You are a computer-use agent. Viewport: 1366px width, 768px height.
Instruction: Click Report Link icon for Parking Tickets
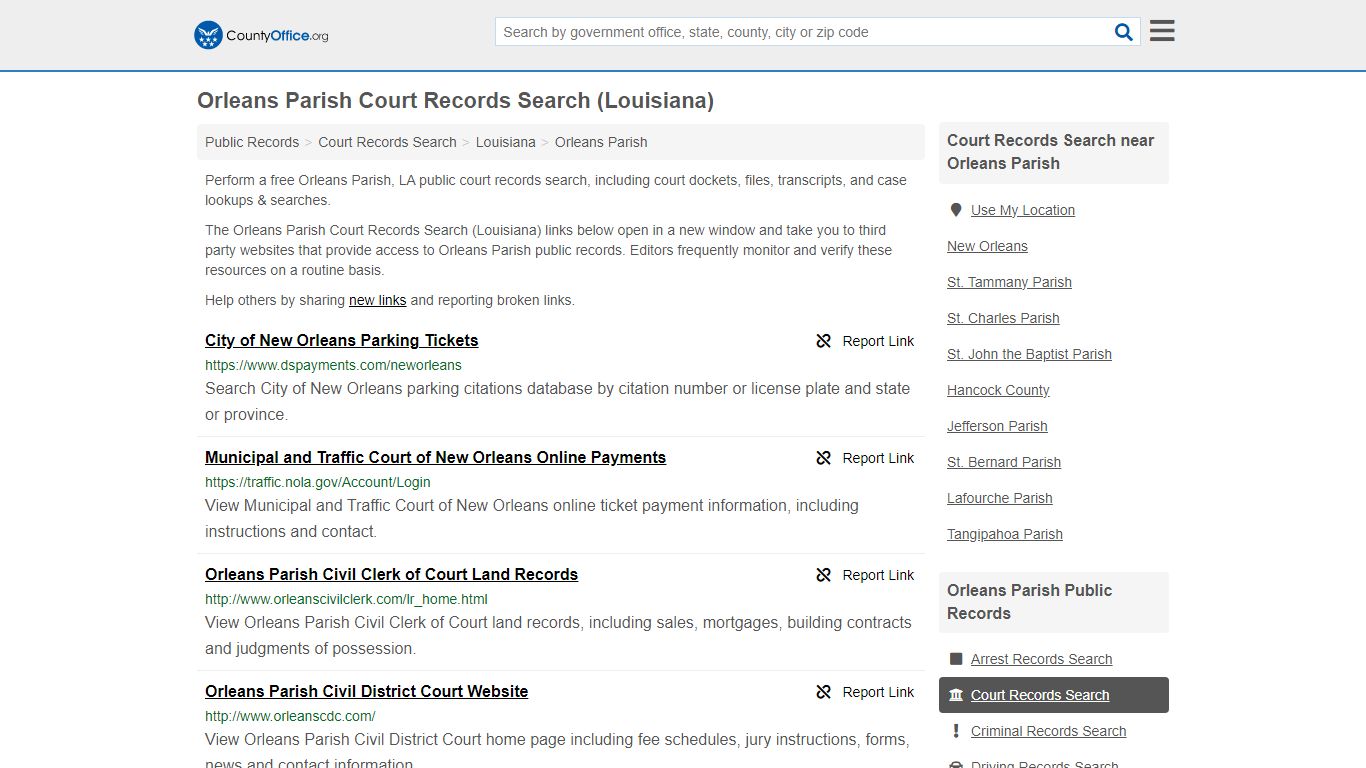pos(824,341)
